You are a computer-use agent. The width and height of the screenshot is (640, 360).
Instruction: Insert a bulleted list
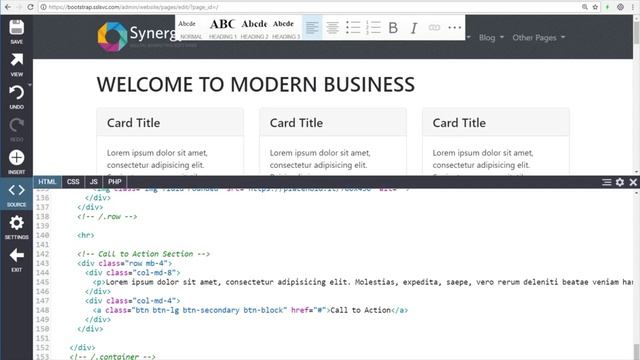(353, 28)
